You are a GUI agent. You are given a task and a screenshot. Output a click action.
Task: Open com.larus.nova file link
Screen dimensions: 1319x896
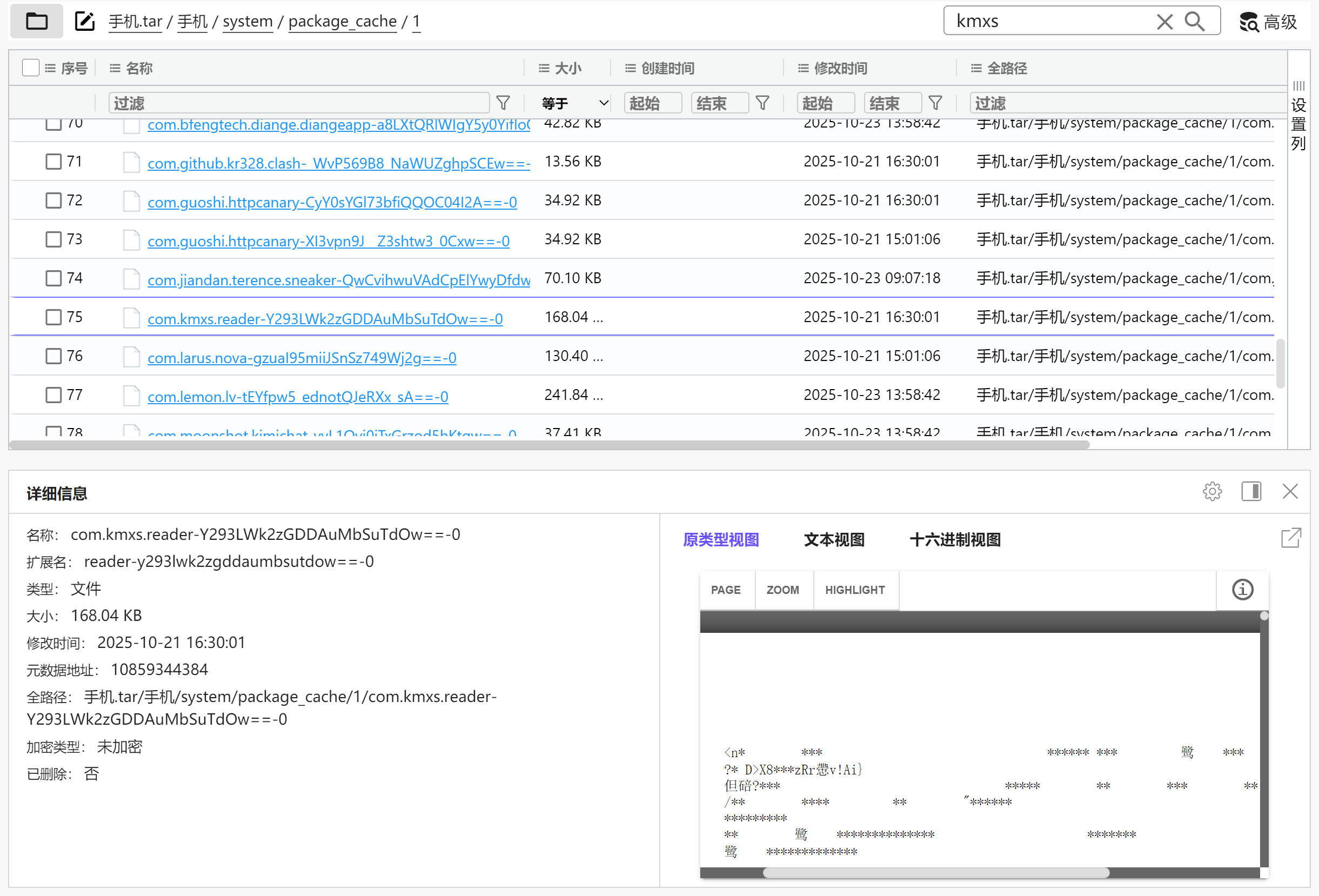click(x=302, y=358)
